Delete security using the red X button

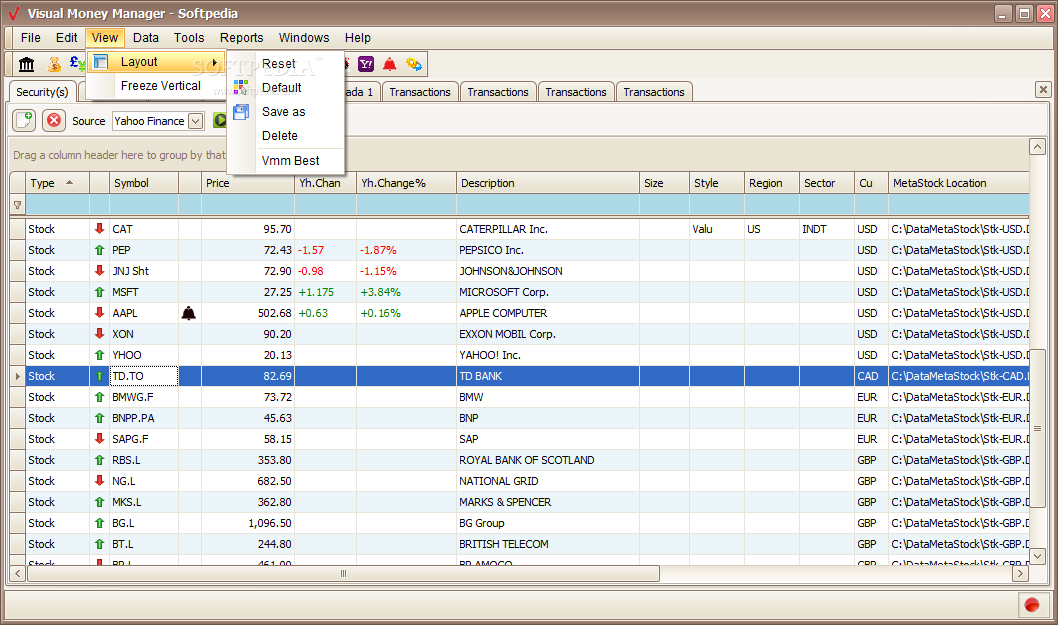click(x=54, y=121)
